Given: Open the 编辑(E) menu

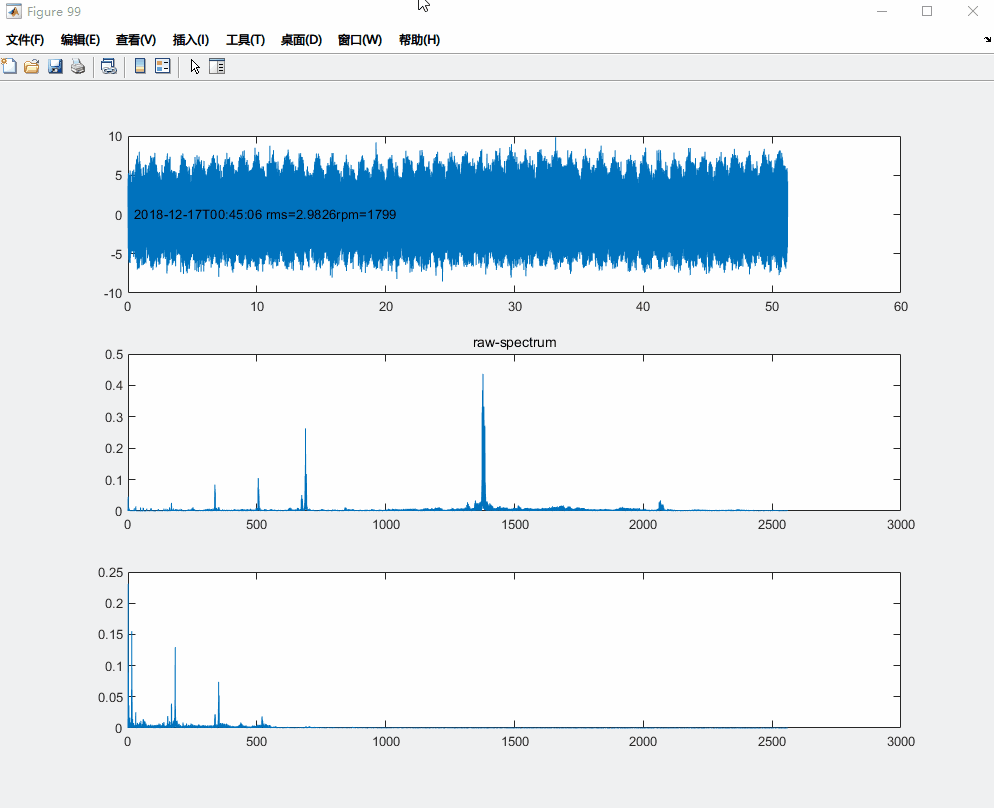Looking at the screenshot, I should pos(80,40).
